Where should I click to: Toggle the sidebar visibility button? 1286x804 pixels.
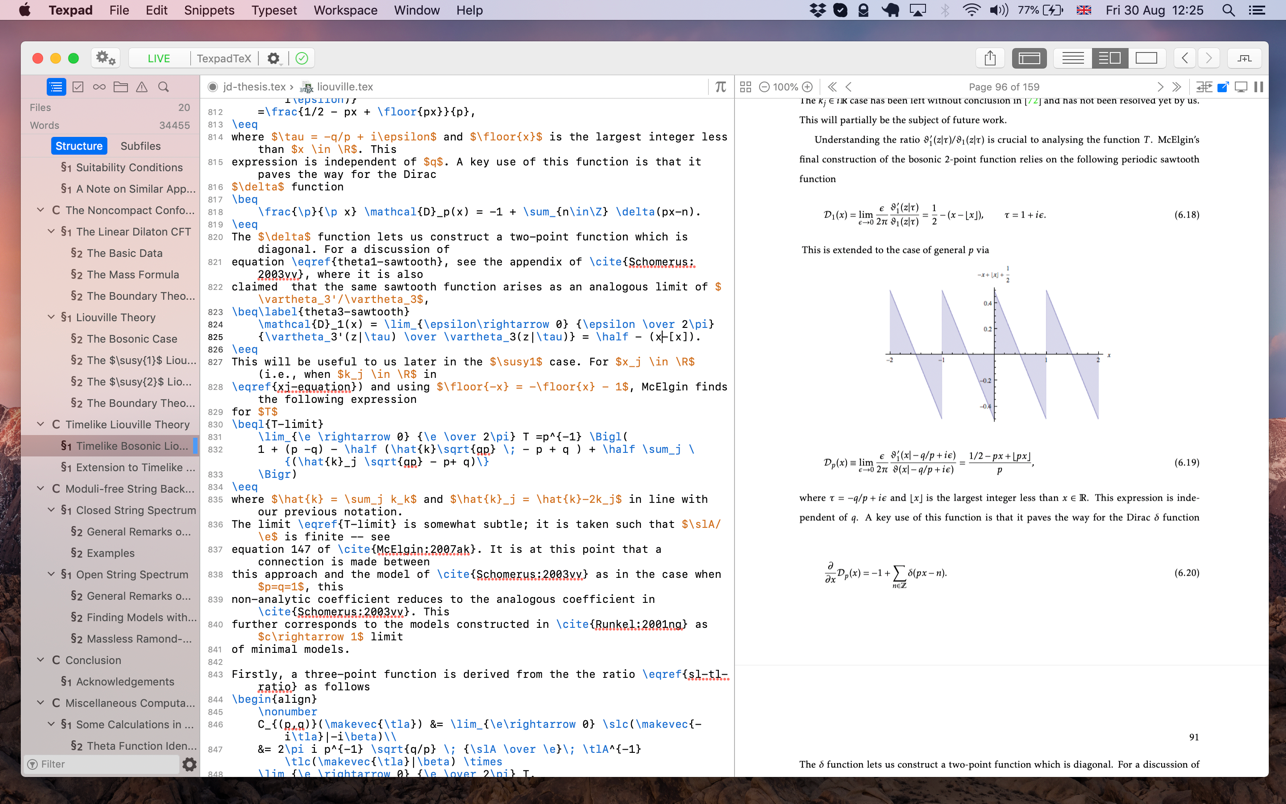point(1029,58)
